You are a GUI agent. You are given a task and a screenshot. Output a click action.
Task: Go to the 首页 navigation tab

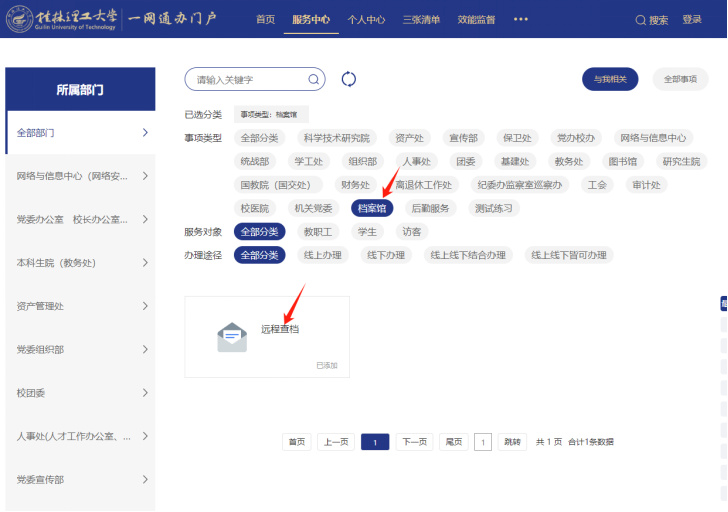(x=265, y=20)
